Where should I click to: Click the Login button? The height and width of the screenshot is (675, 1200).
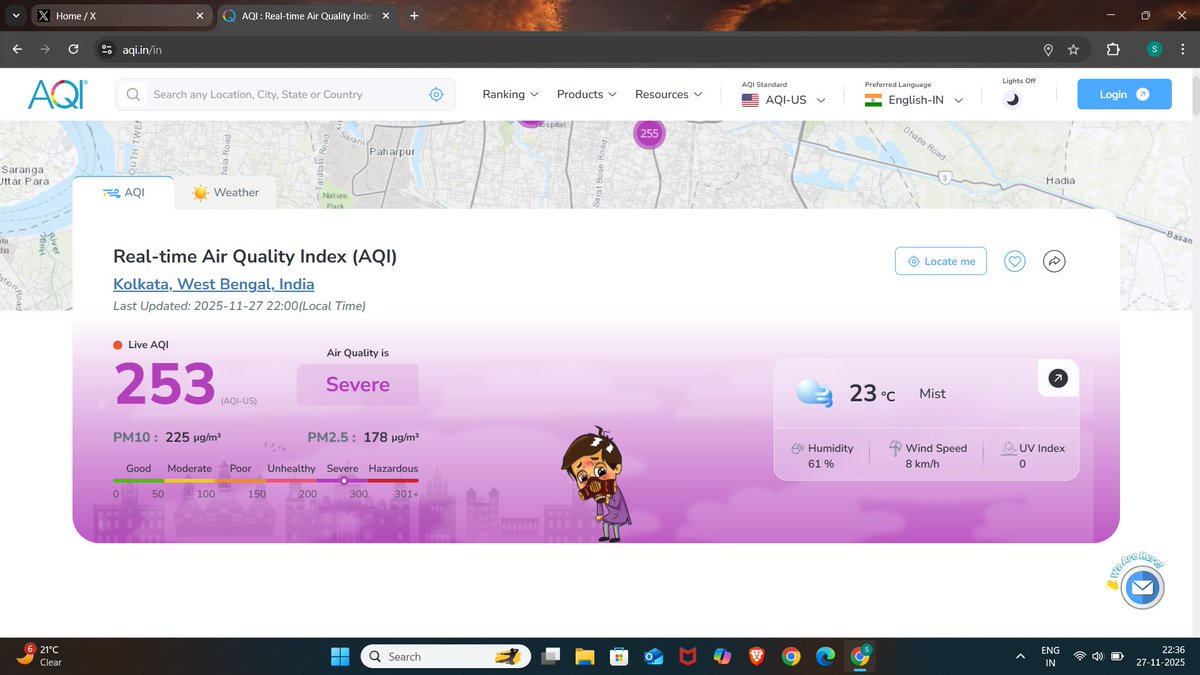click(x=1124, y=94)
